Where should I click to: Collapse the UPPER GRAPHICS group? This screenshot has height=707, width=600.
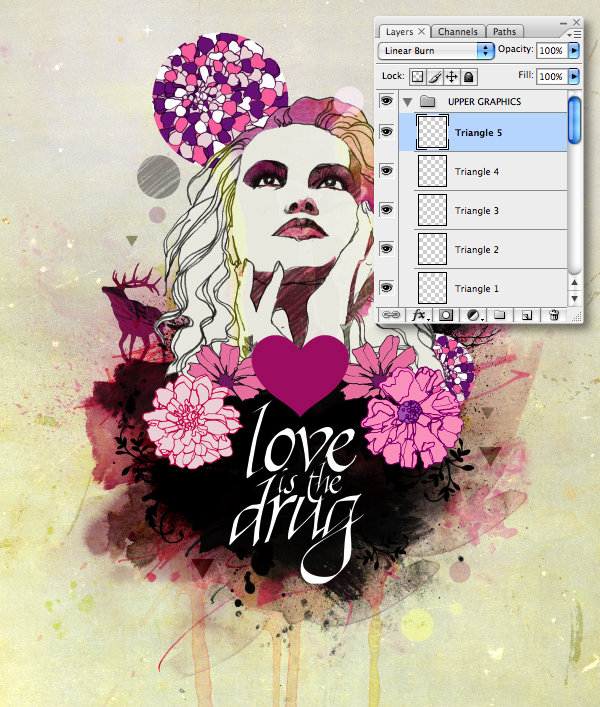click(408, 102)
